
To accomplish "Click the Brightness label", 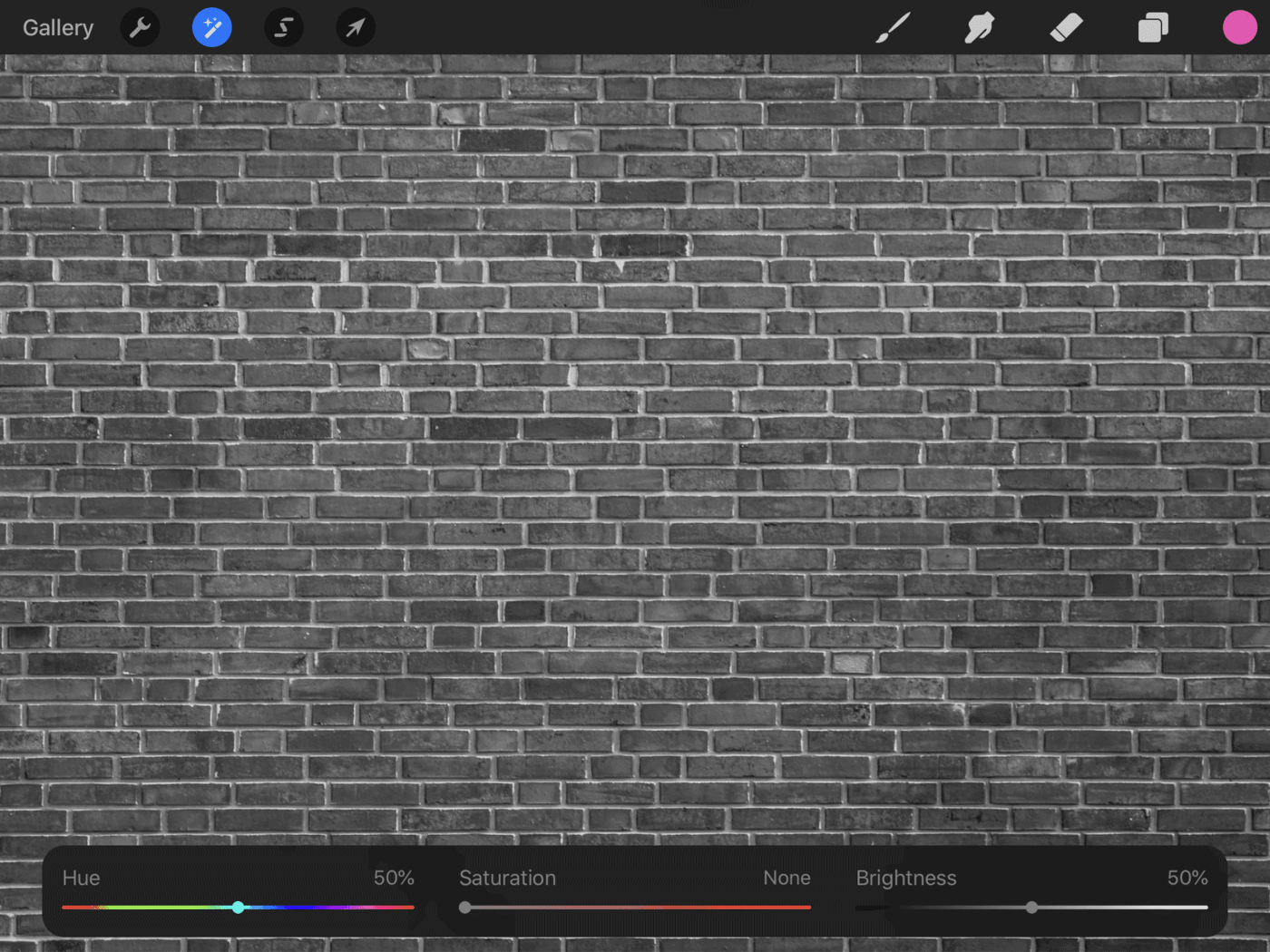I will tap(906, 878).
